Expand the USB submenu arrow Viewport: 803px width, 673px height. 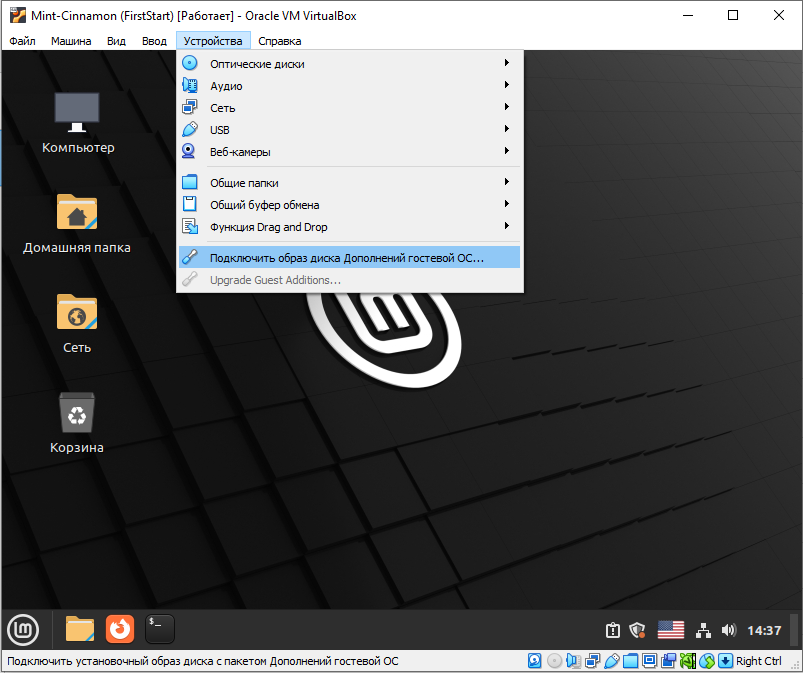click(506, 129)
